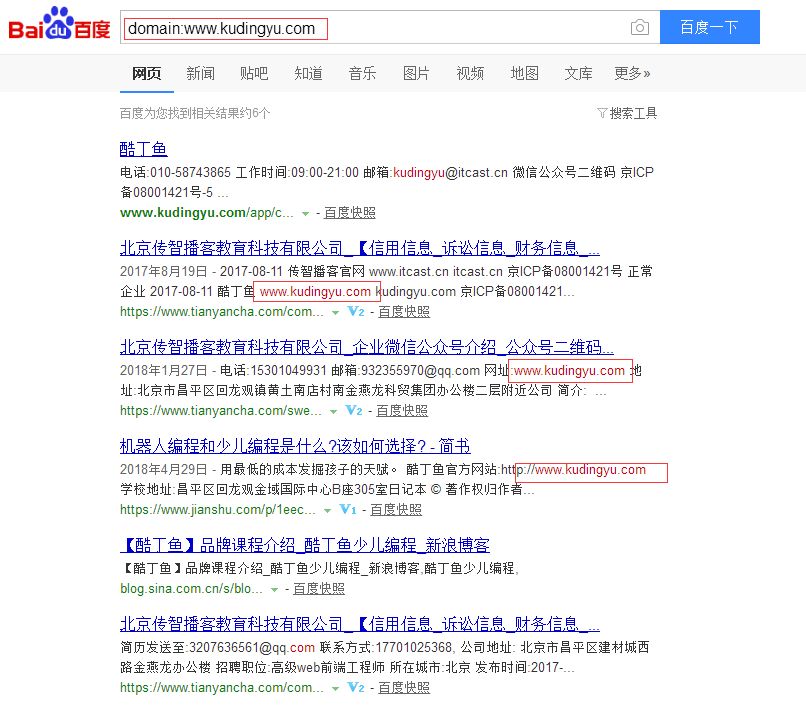The height and width of the screenshot is (711, 806).
Task: Open camera image search icon
Action: pos(639,27)
